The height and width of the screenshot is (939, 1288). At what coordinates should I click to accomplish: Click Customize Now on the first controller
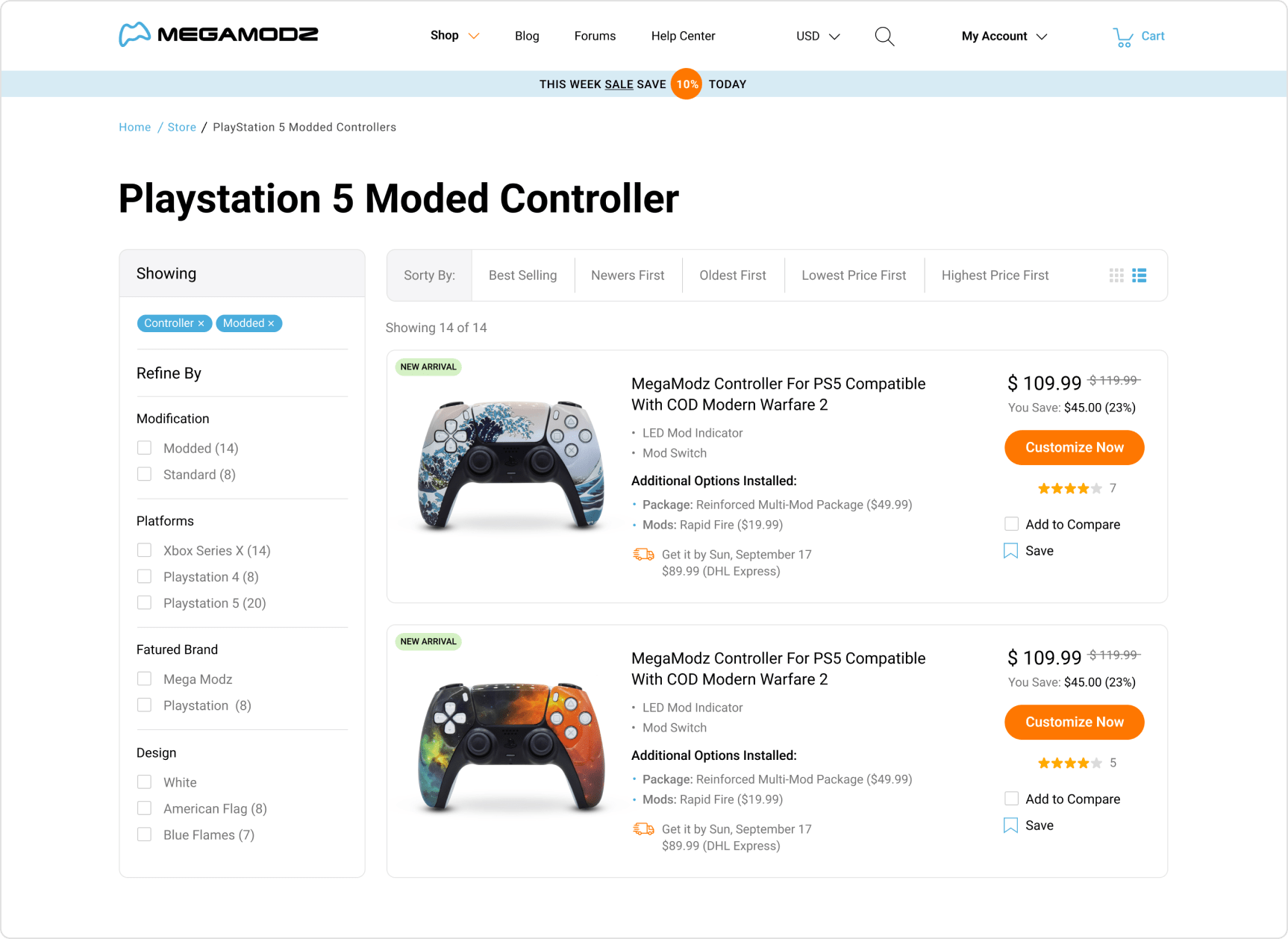[x=1074, y=448]
